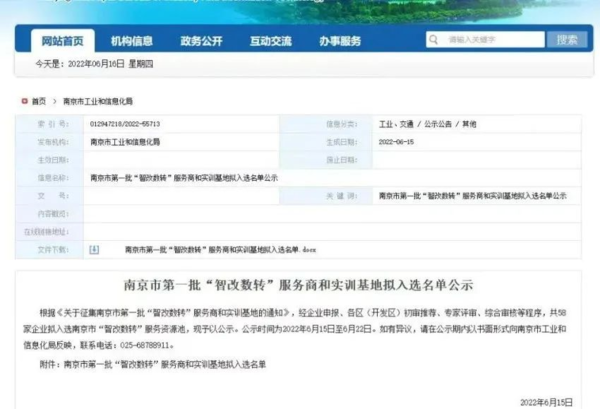Viewport: 600px width, 409px height.
Task: Open the 互动交流 menu item
Action: pos(271,41)
